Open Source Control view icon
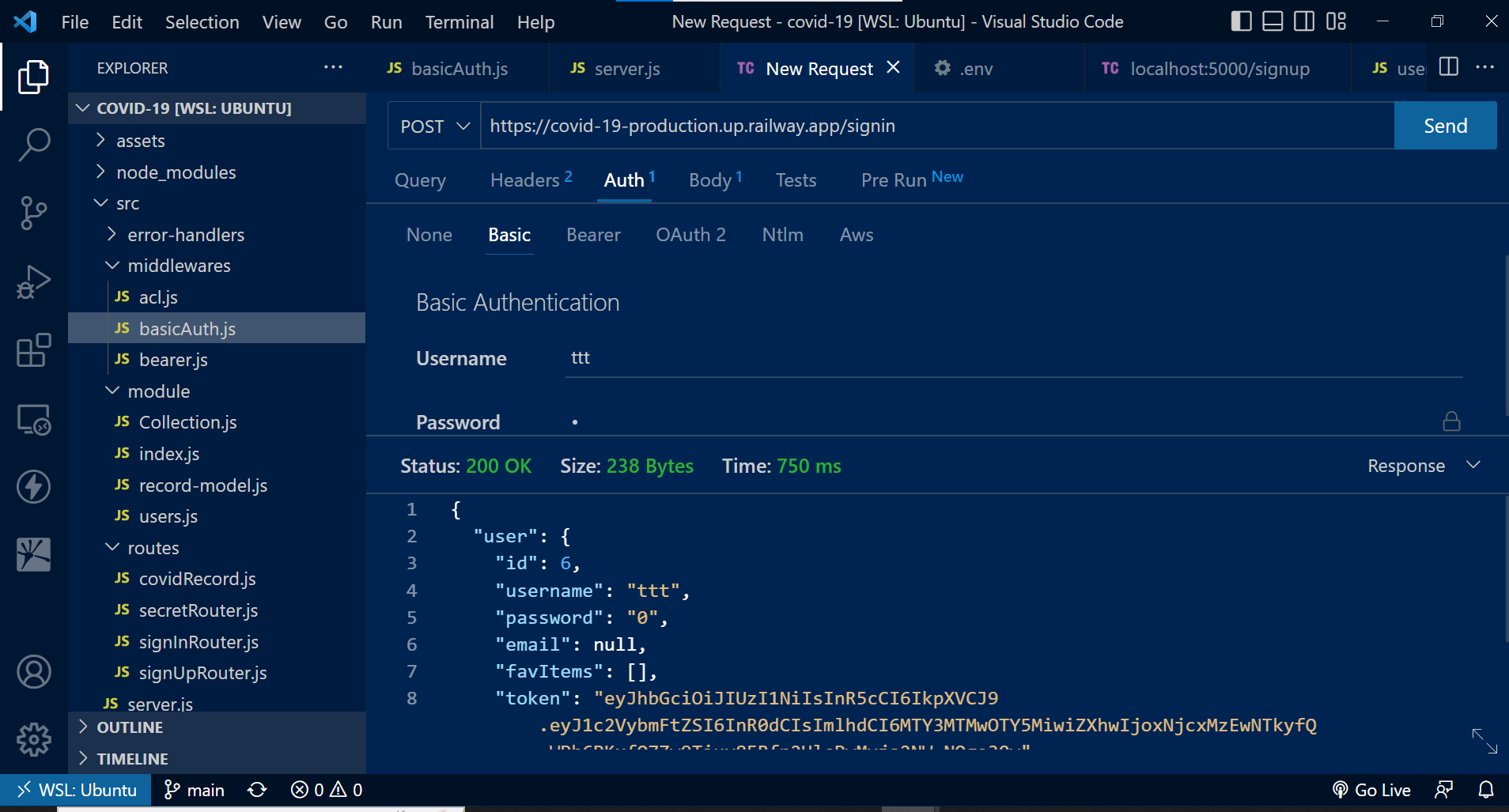The image size is (1509, 812). pos(33,213)
